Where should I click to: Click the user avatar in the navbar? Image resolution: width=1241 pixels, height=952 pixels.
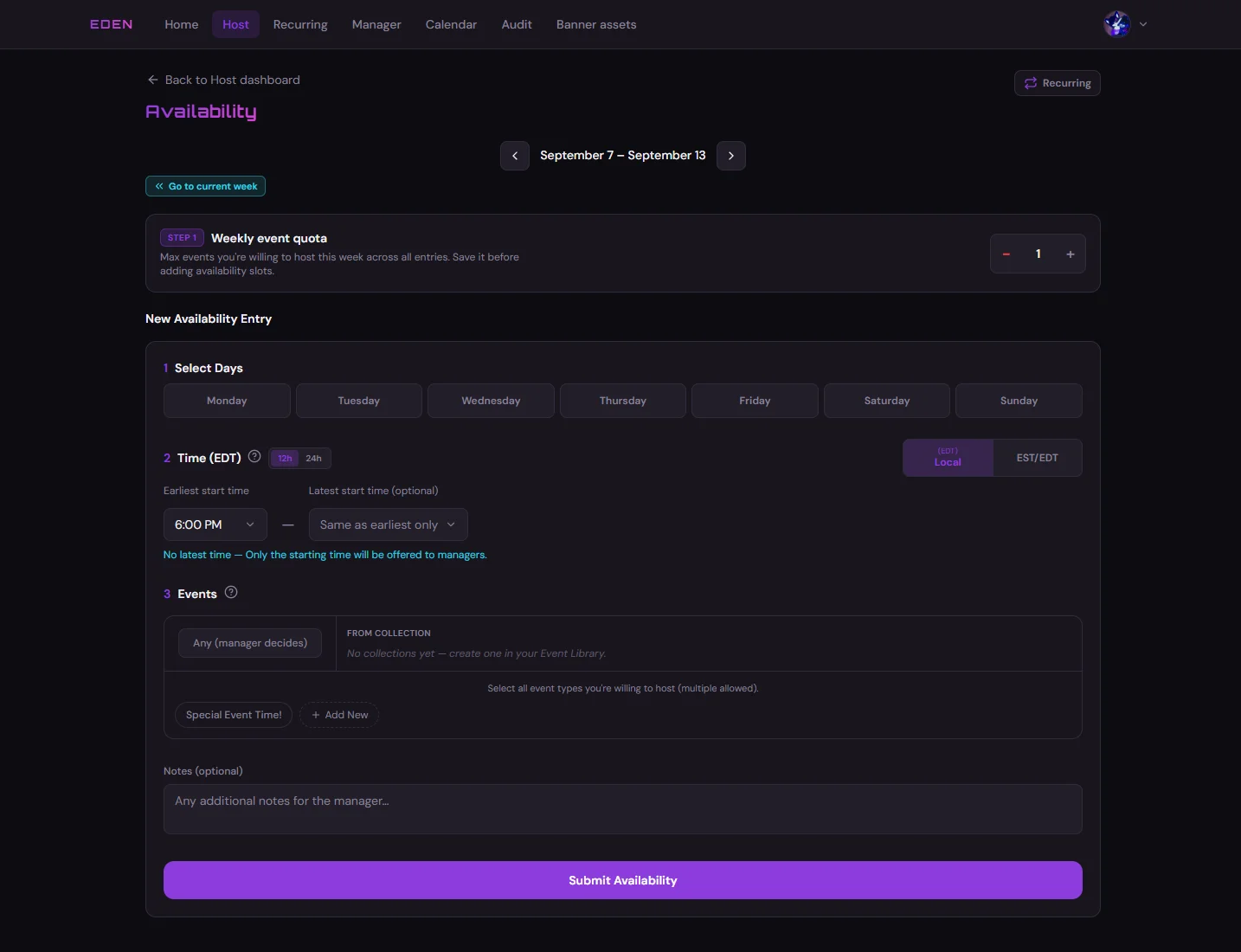point(1117,24)
